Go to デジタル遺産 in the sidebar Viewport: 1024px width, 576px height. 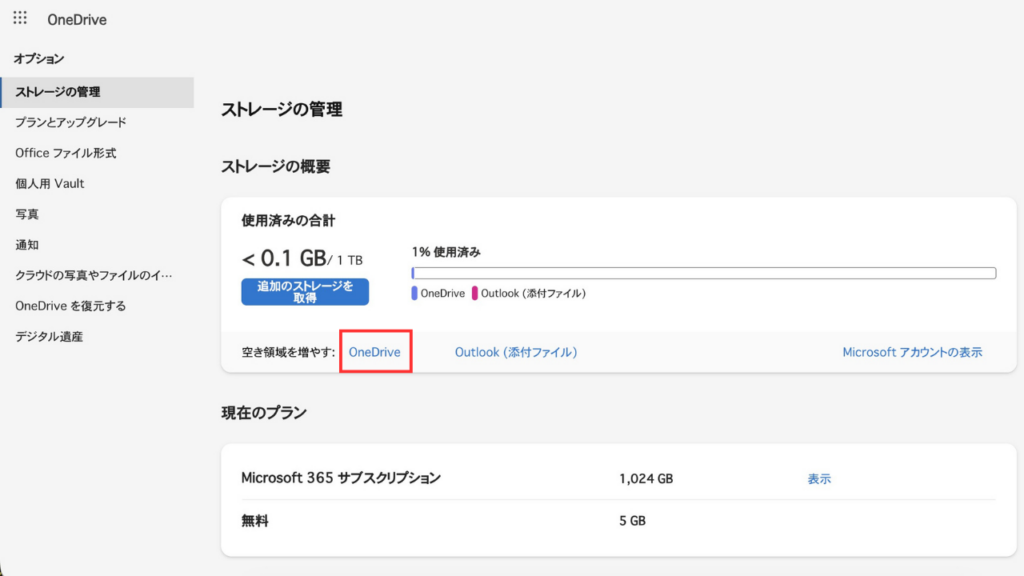(x=49, y=337)
